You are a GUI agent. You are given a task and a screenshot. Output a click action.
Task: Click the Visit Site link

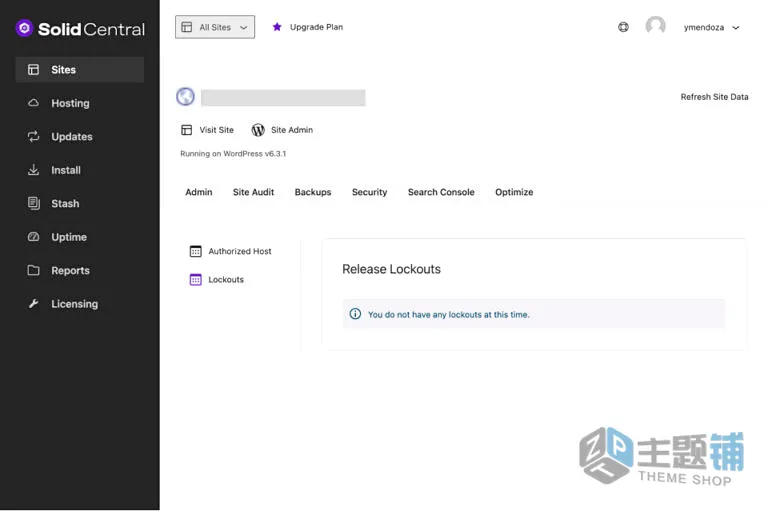click(216, 130)
